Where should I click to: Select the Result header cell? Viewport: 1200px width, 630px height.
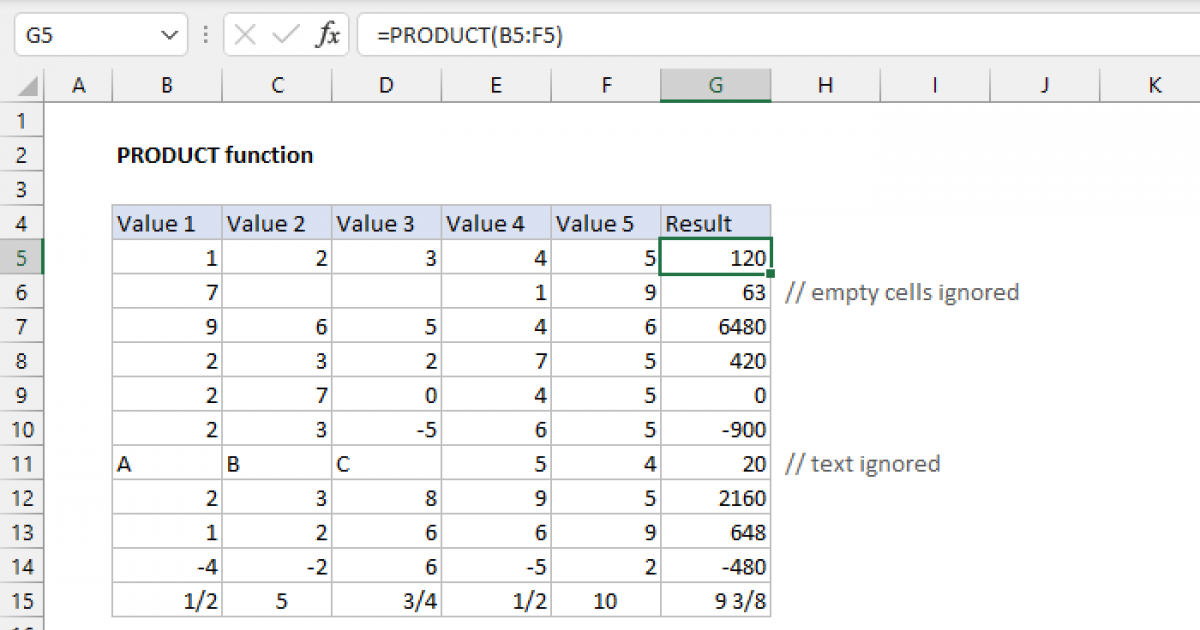(715, 222)
